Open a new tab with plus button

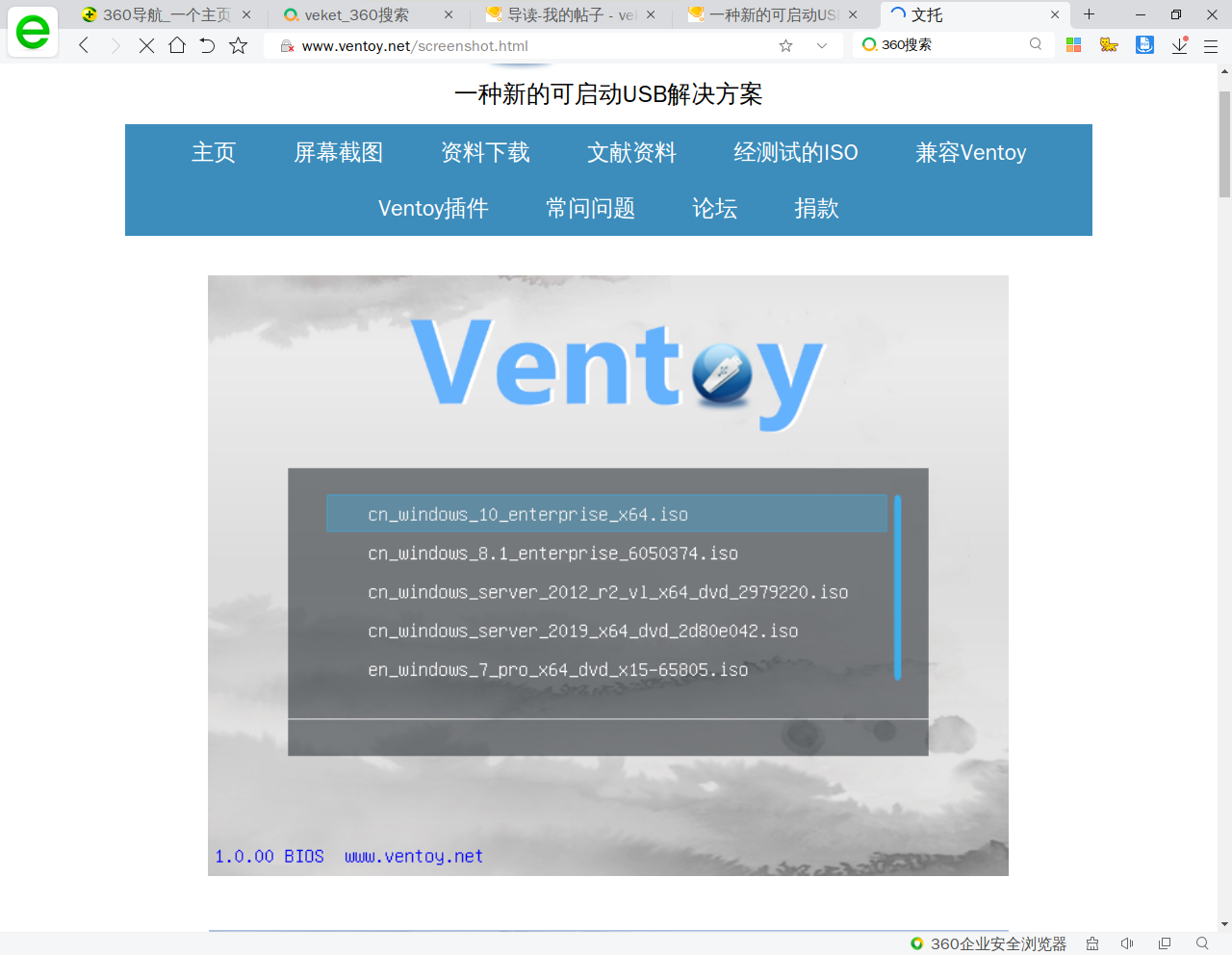point(1090,14)
